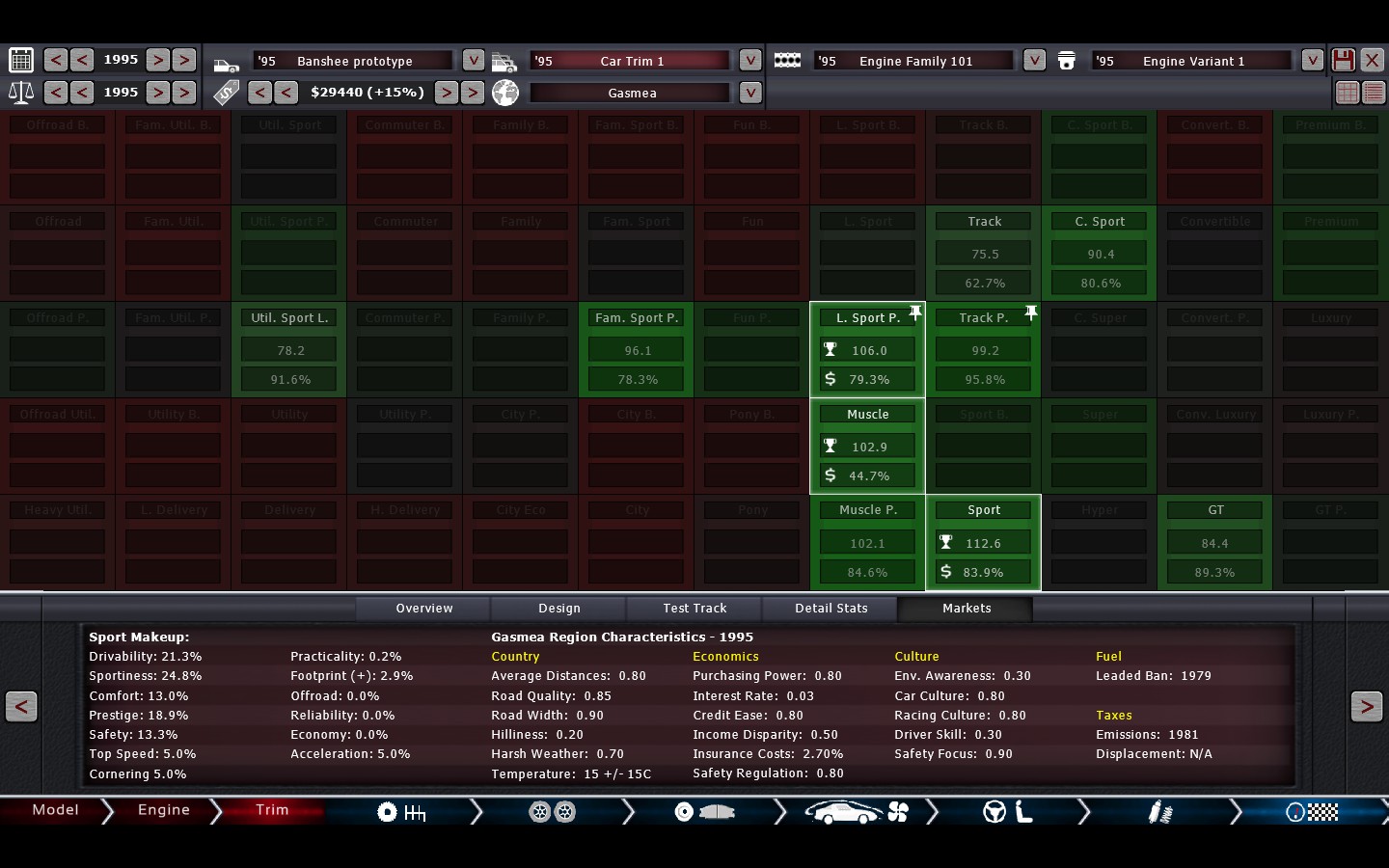
Task: Open the testing checkered flag step
Action: [1312, 812]
